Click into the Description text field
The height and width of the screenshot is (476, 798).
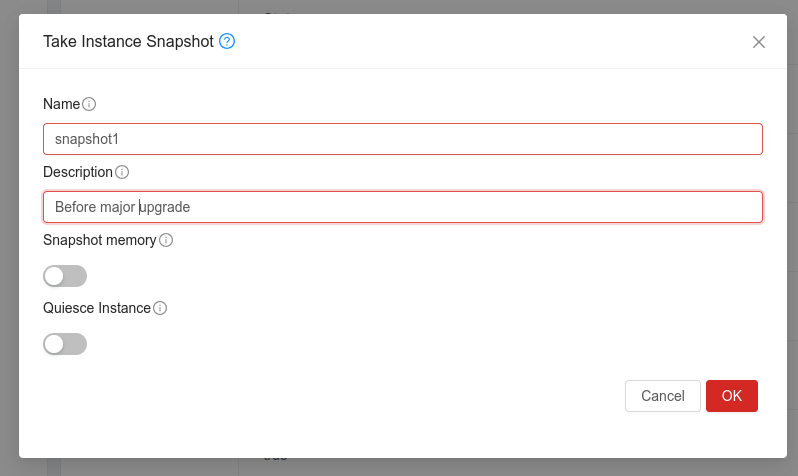pos(402,207)
